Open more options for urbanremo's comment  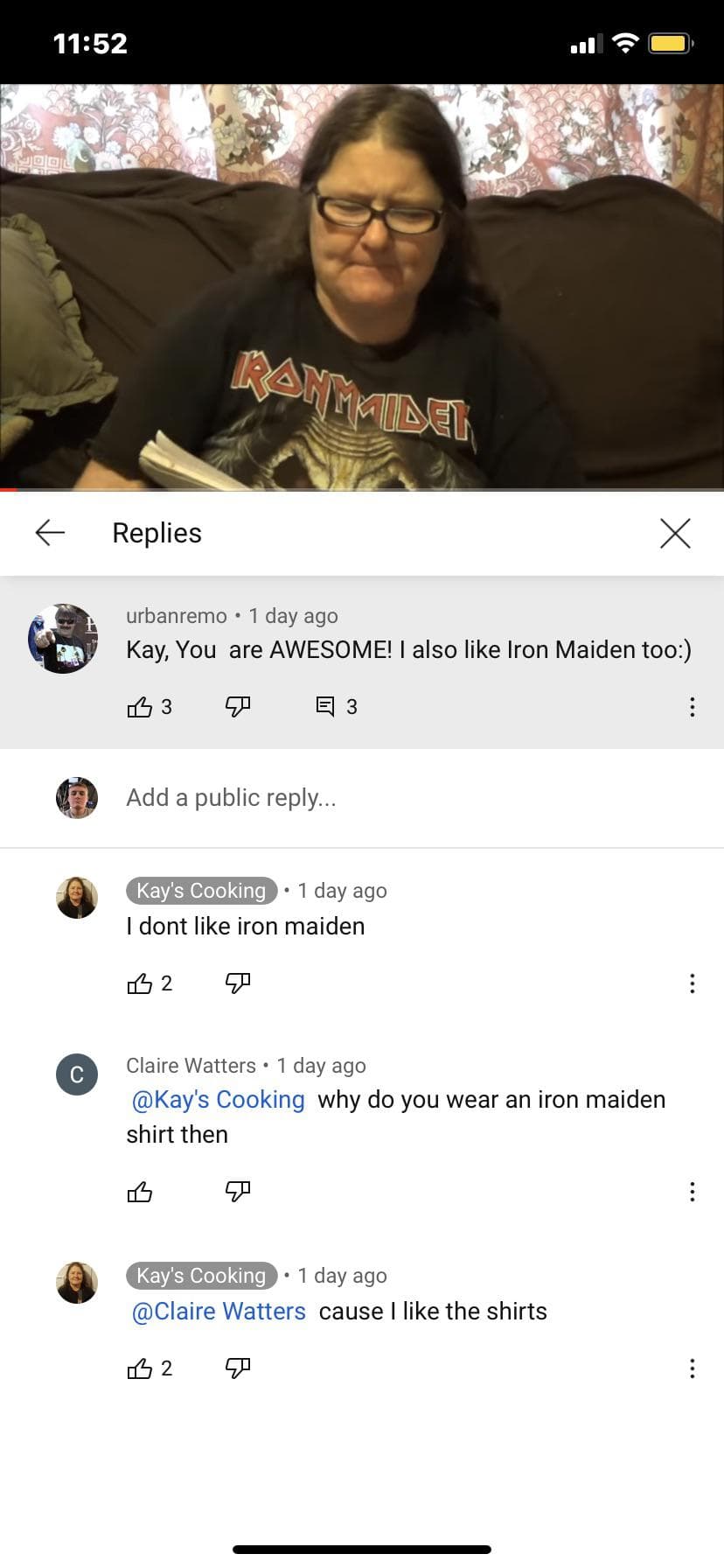[693, 707]
